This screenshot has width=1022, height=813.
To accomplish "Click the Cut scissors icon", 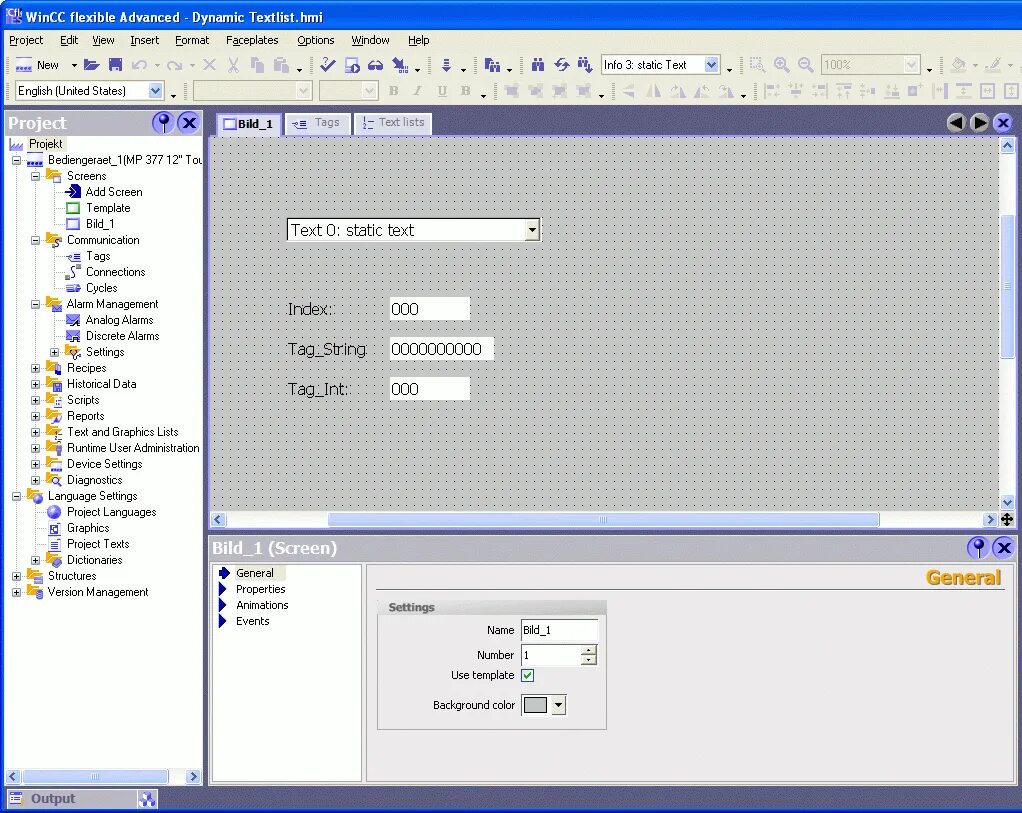I will tap(233, 65).
